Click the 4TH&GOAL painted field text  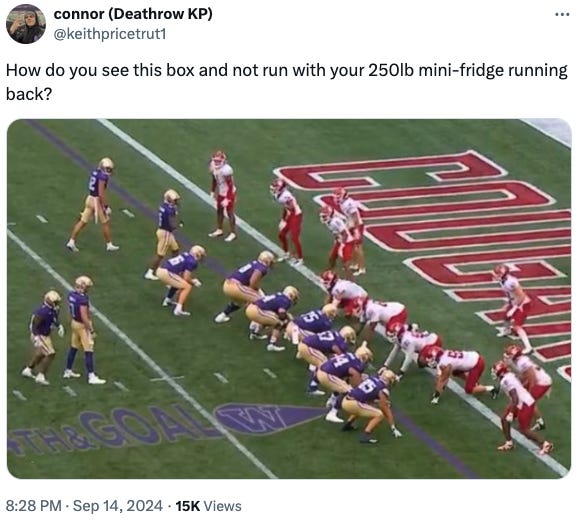point(111,428)
